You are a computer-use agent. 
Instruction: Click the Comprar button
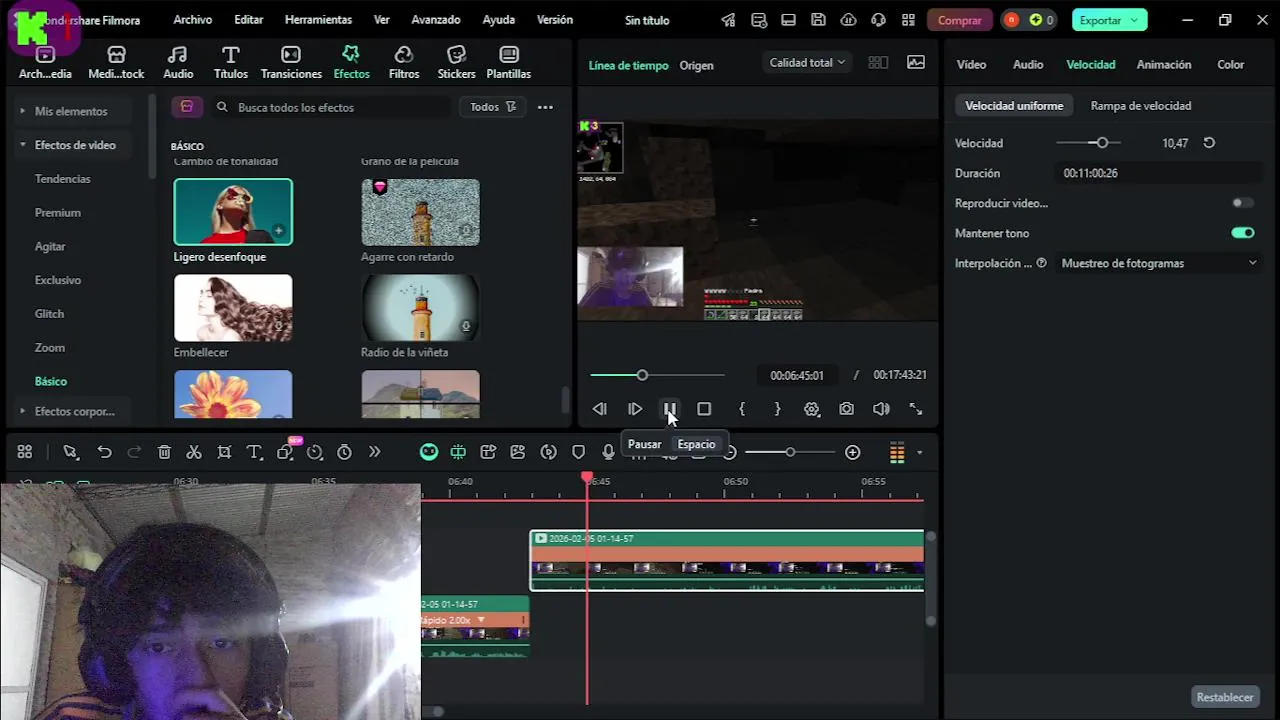(x=960, y=20)
